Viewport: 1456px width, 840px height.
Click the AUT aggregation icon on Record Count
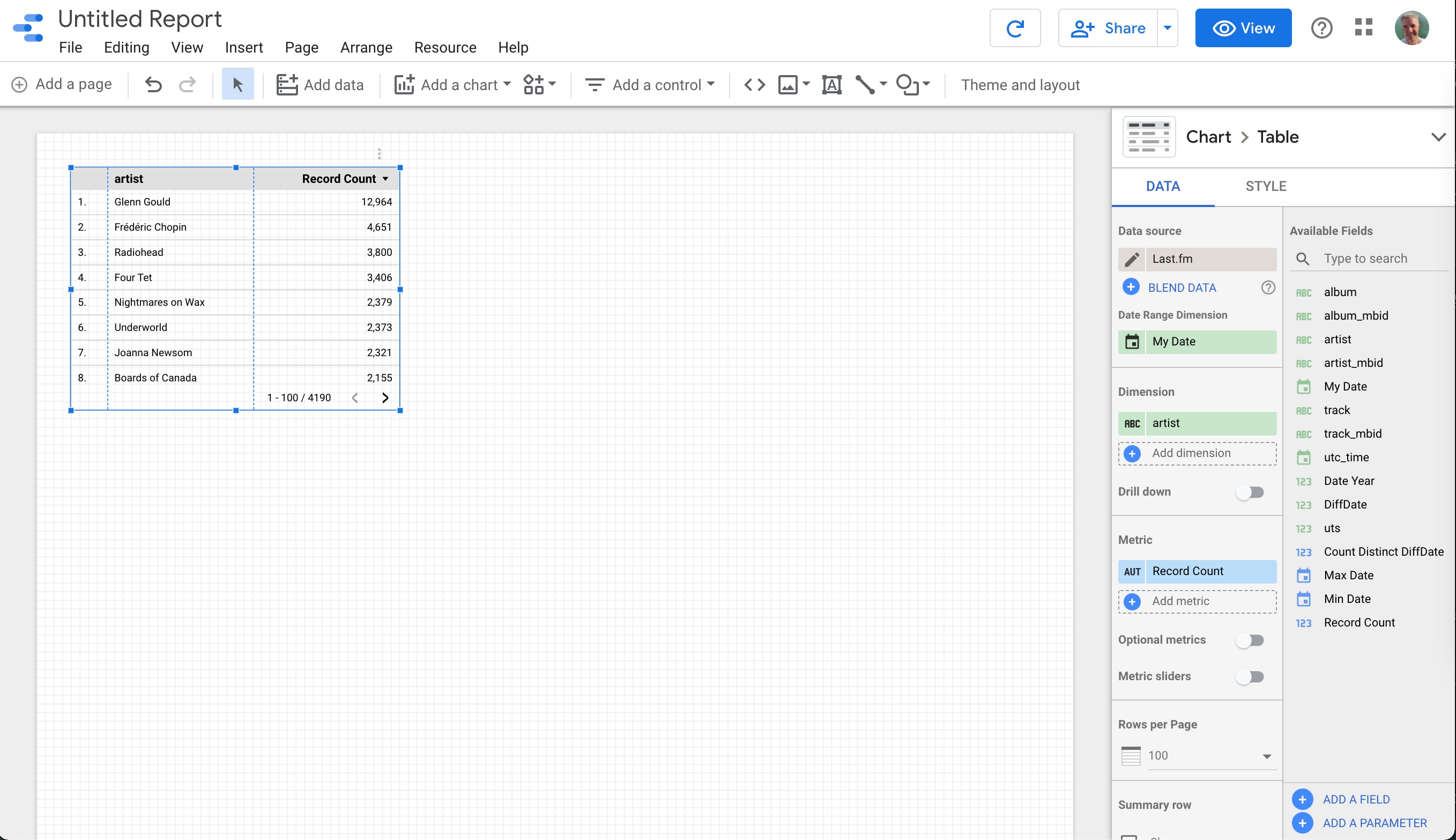coord(1132,572)
